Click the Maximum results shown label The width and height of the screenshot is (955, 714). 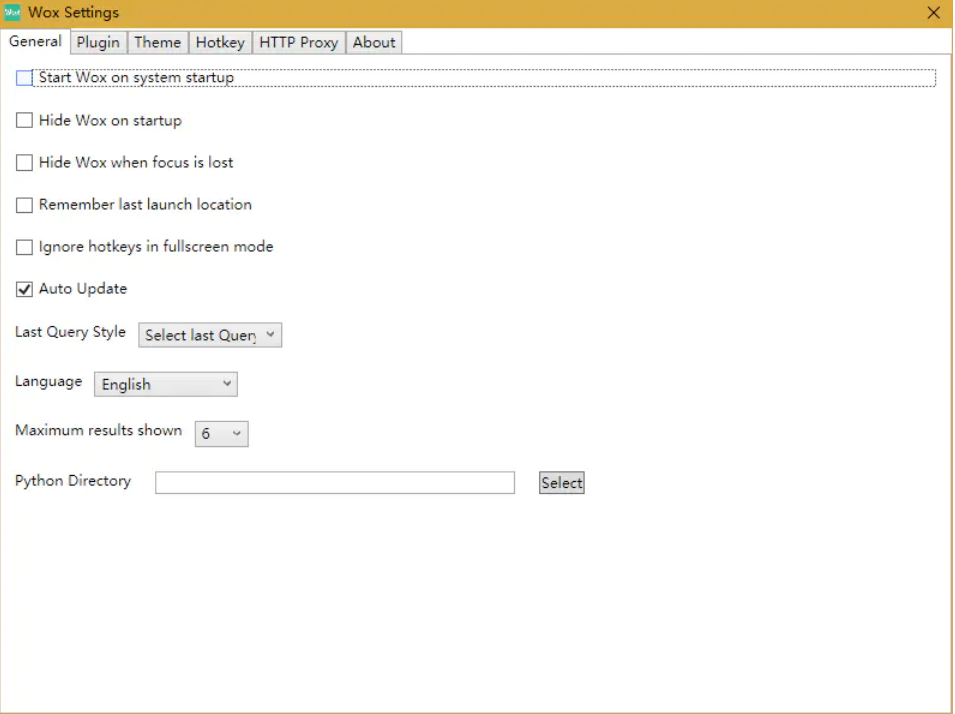(x=99, y=430)
